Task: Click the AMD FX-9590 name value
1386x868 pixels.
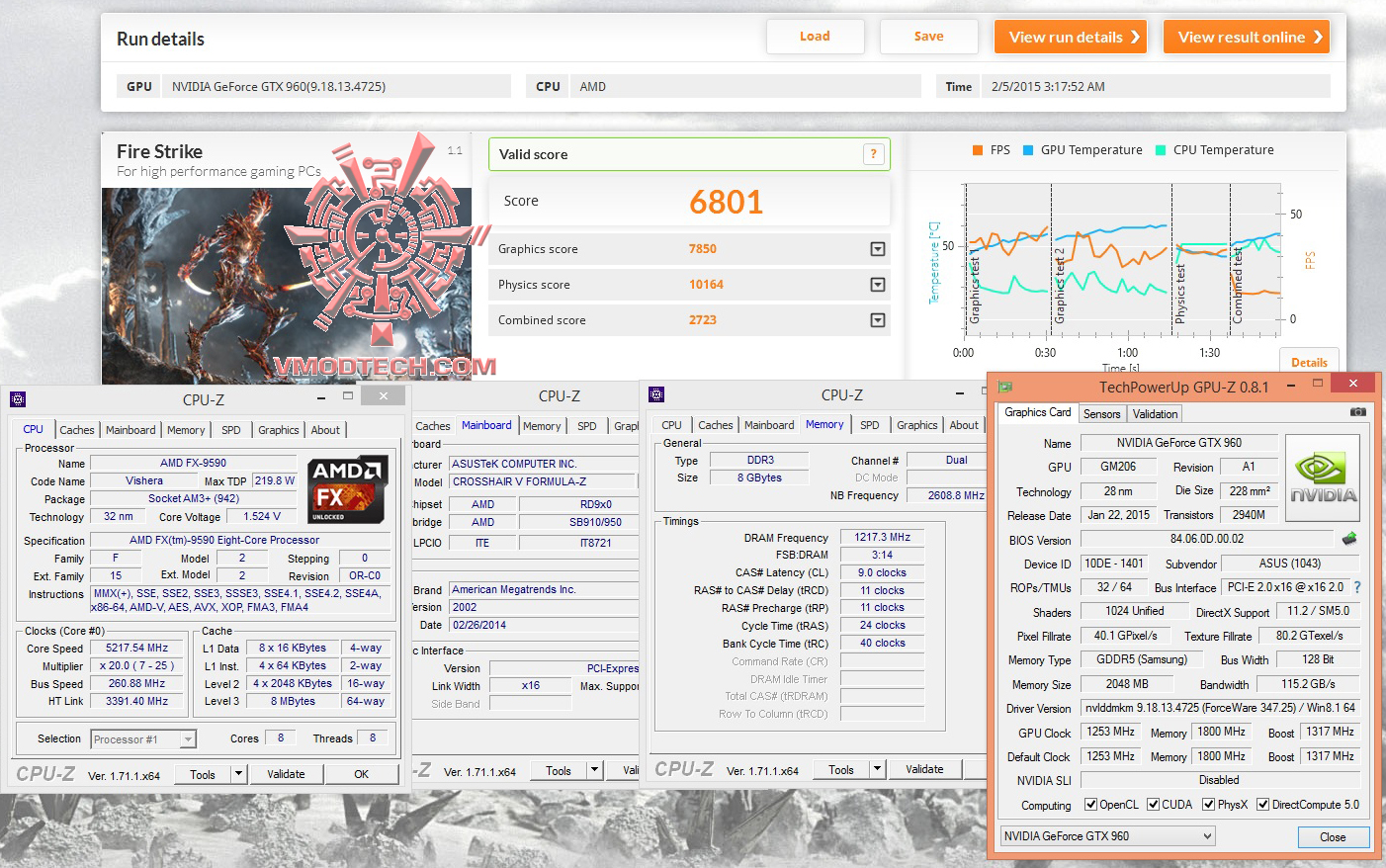Action: [194, 463]
